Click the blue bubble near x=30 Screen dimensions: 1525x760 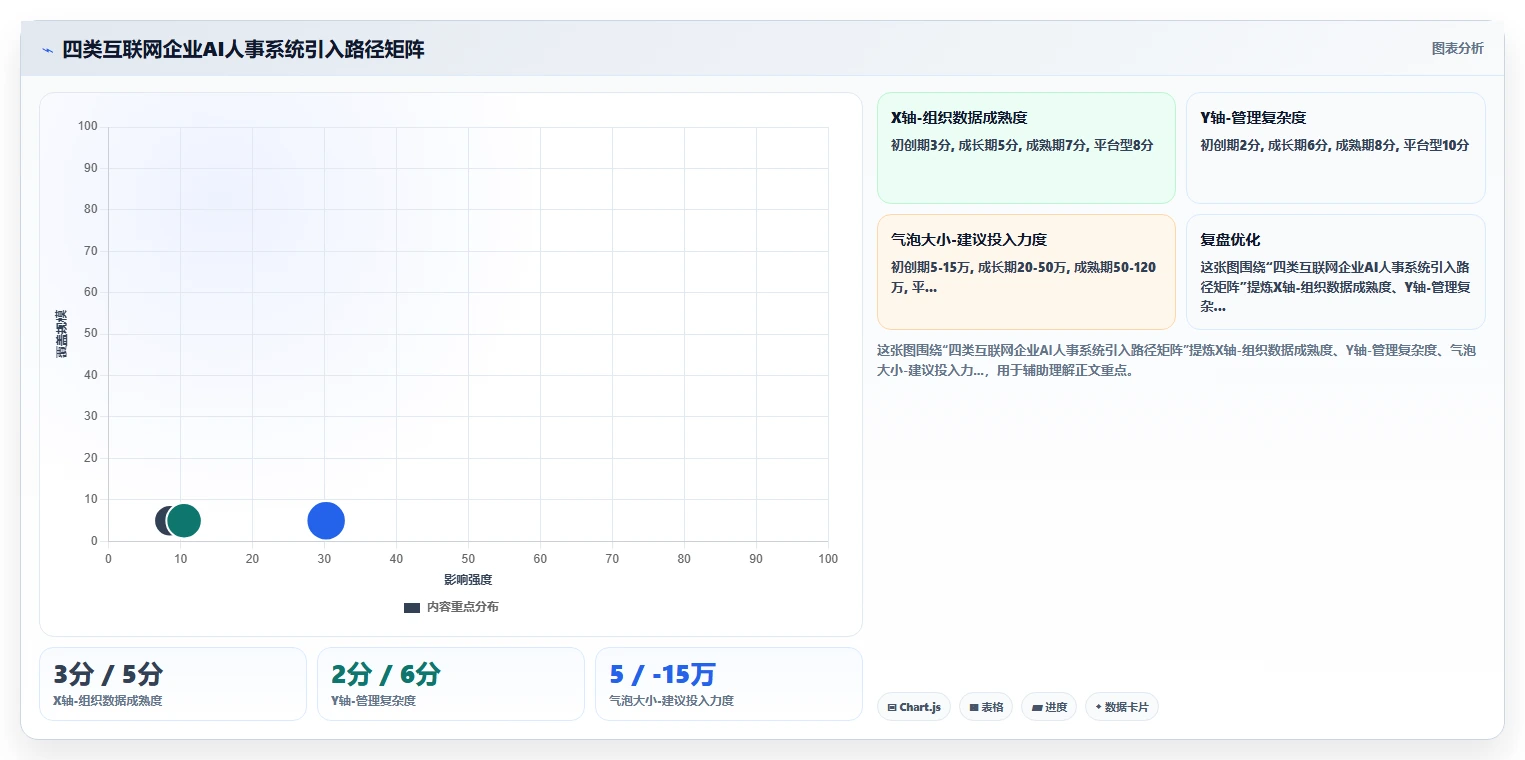[x=326, y=521]
